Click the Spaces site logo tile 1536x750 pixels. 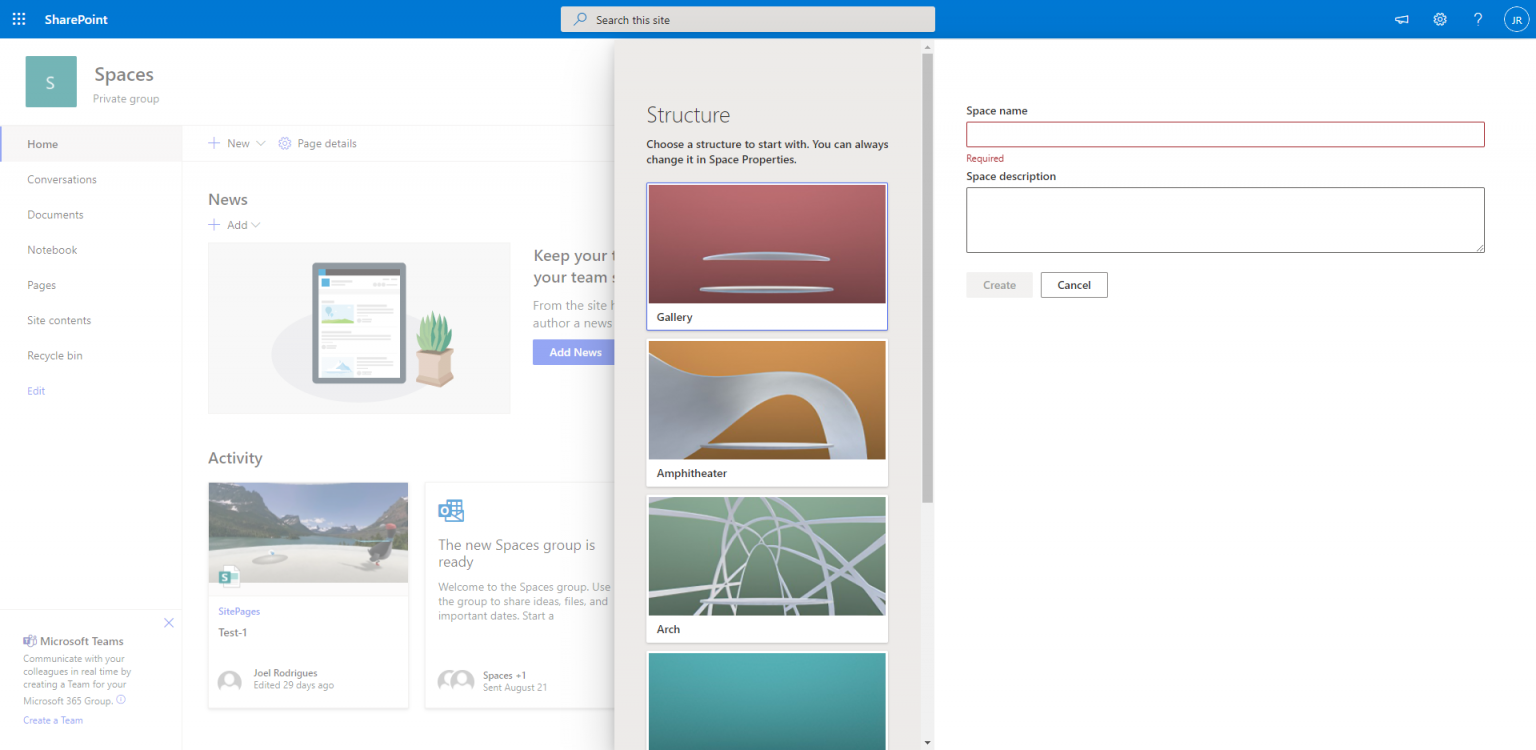(50, 80)
